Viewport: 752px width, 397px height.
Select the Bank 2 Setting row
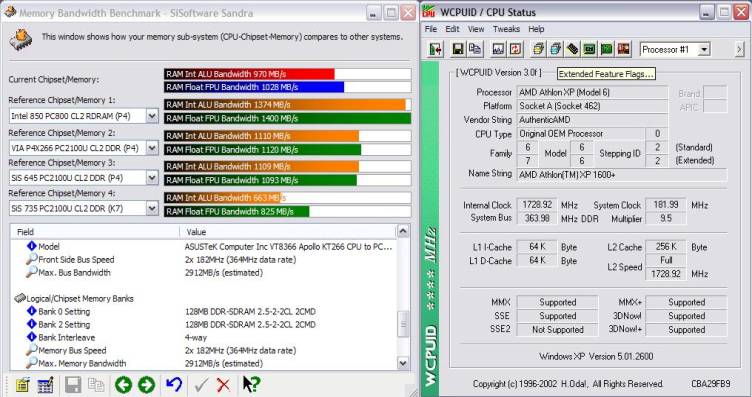[204, 324]
